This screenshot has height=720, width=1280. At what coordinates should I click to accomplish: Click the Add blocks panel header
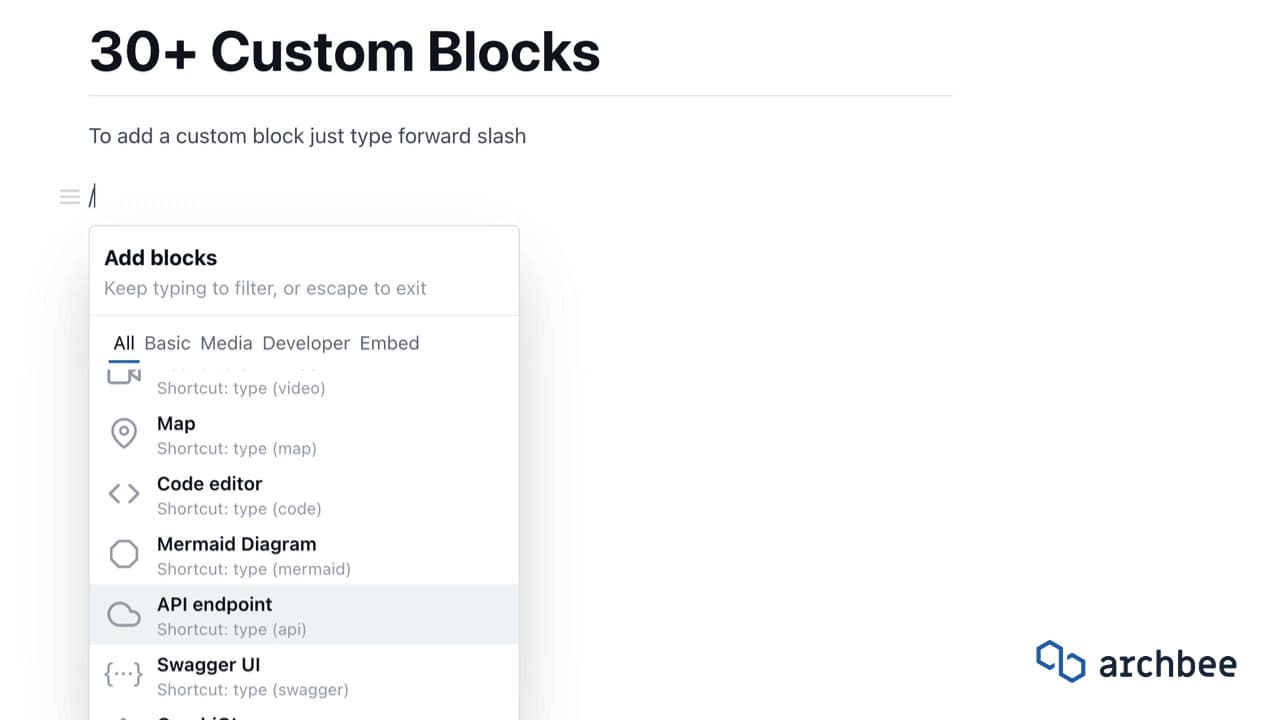pyautogui.click(x=161, y=258)
